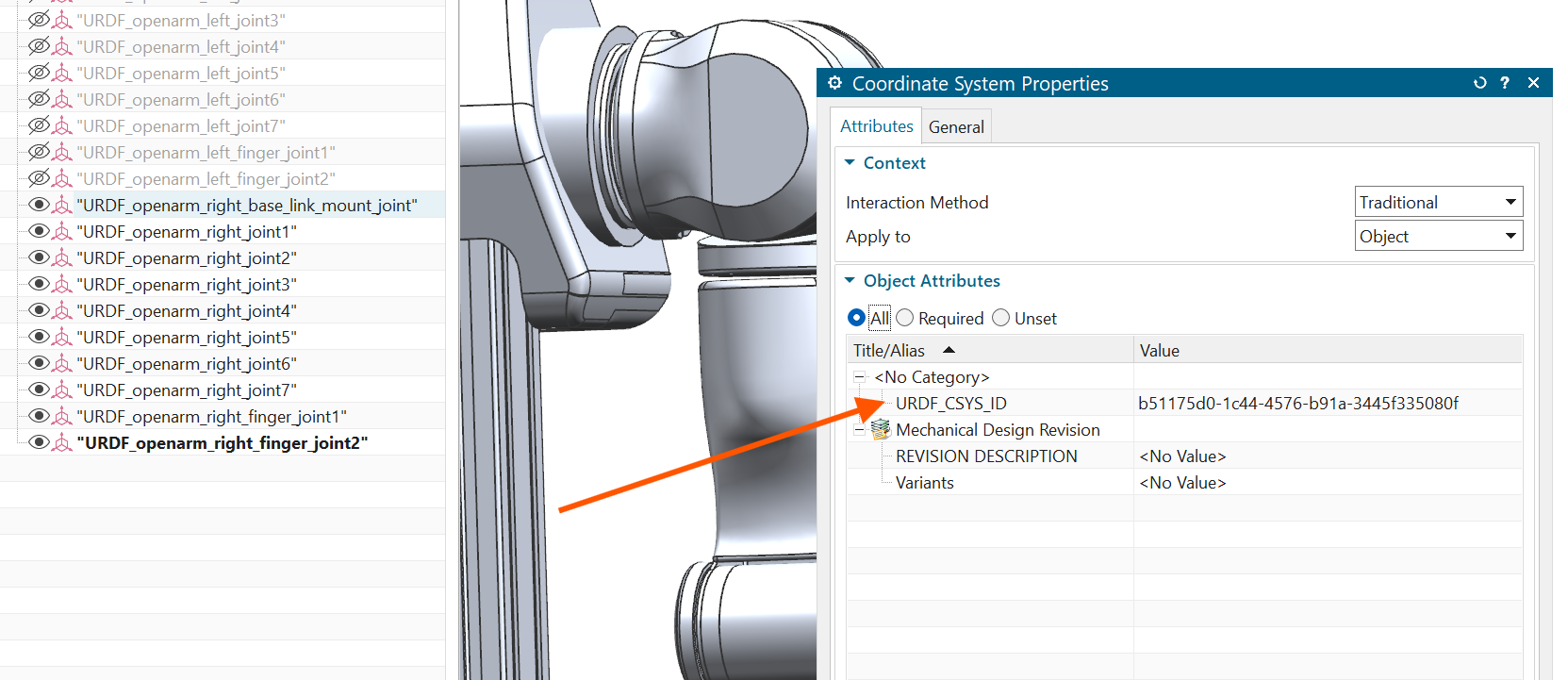Hide URDF_openarm_right_joint2 using its eye icon

(x=39, y=257)
